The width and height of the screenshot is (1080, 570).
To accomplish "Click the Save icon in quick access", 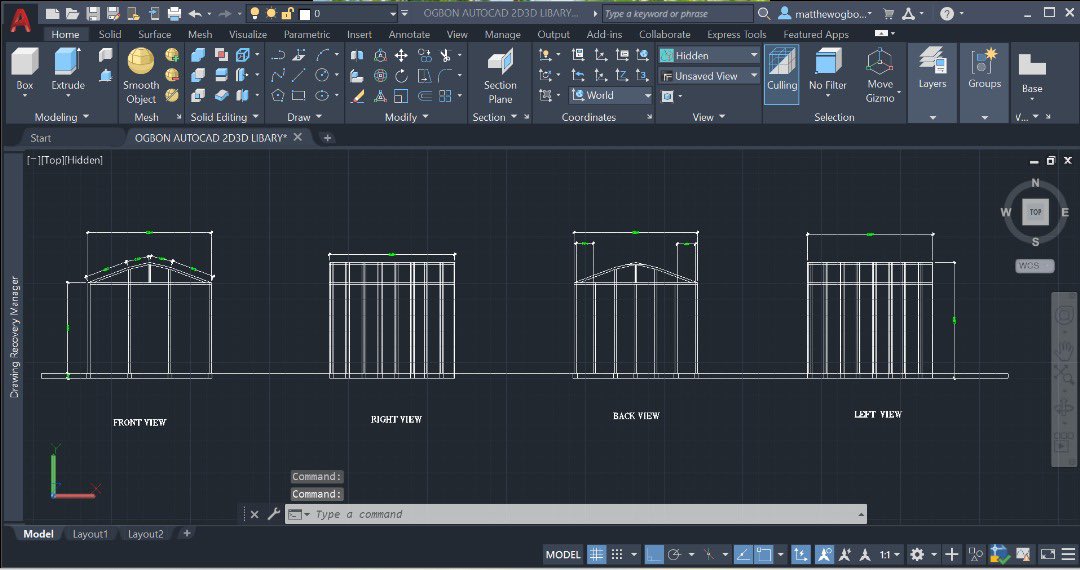I will coord(93,13).
